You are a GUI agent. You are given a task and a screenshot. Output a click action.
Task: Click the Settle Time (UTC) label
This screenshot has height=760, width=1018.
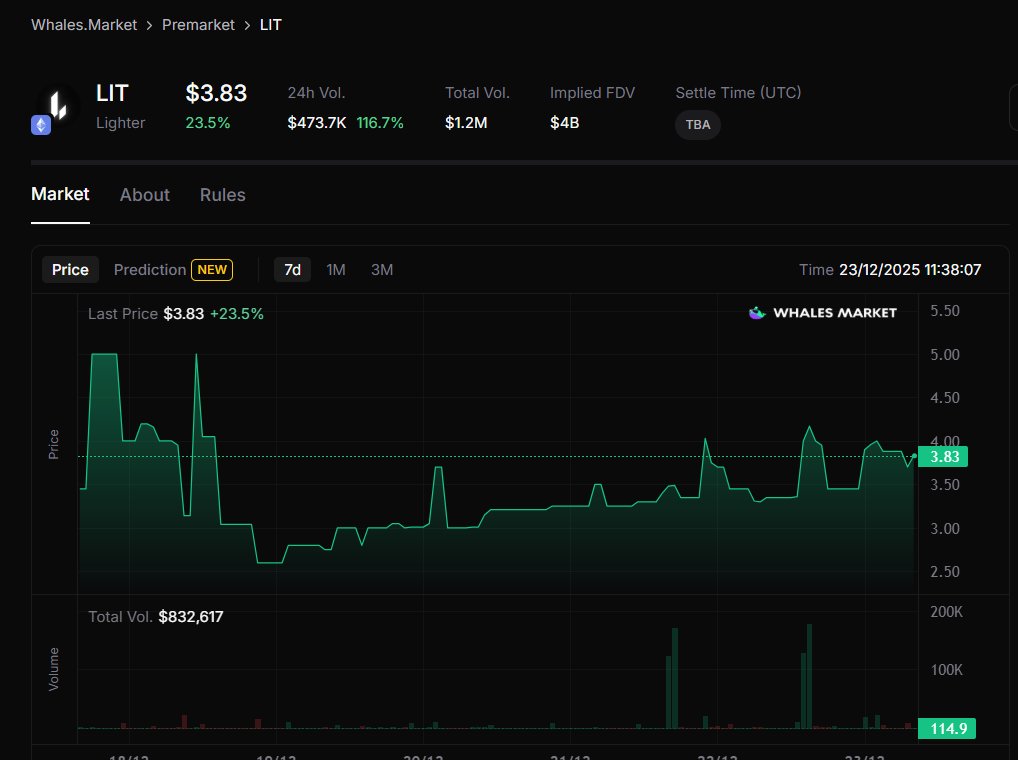coord(738,93)
